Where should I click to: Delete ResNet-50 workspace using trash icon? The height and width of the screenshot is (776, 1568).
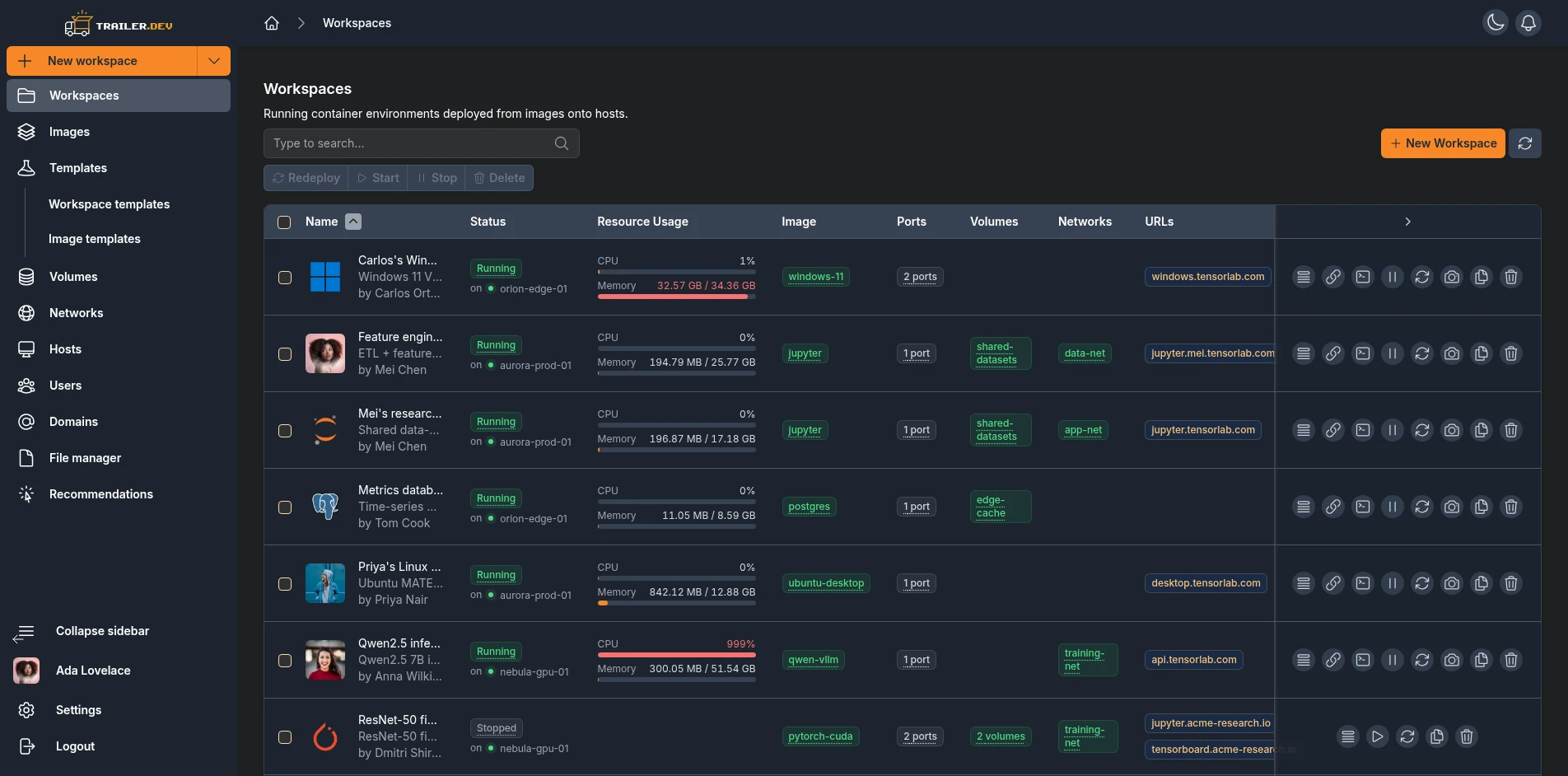point(1467,736)
